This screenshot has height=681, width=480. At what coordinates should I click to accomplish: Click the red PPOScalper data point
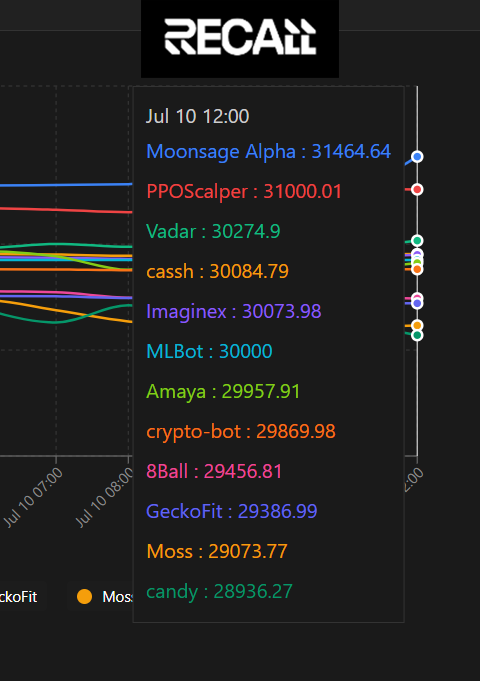(x=417, y=189)
